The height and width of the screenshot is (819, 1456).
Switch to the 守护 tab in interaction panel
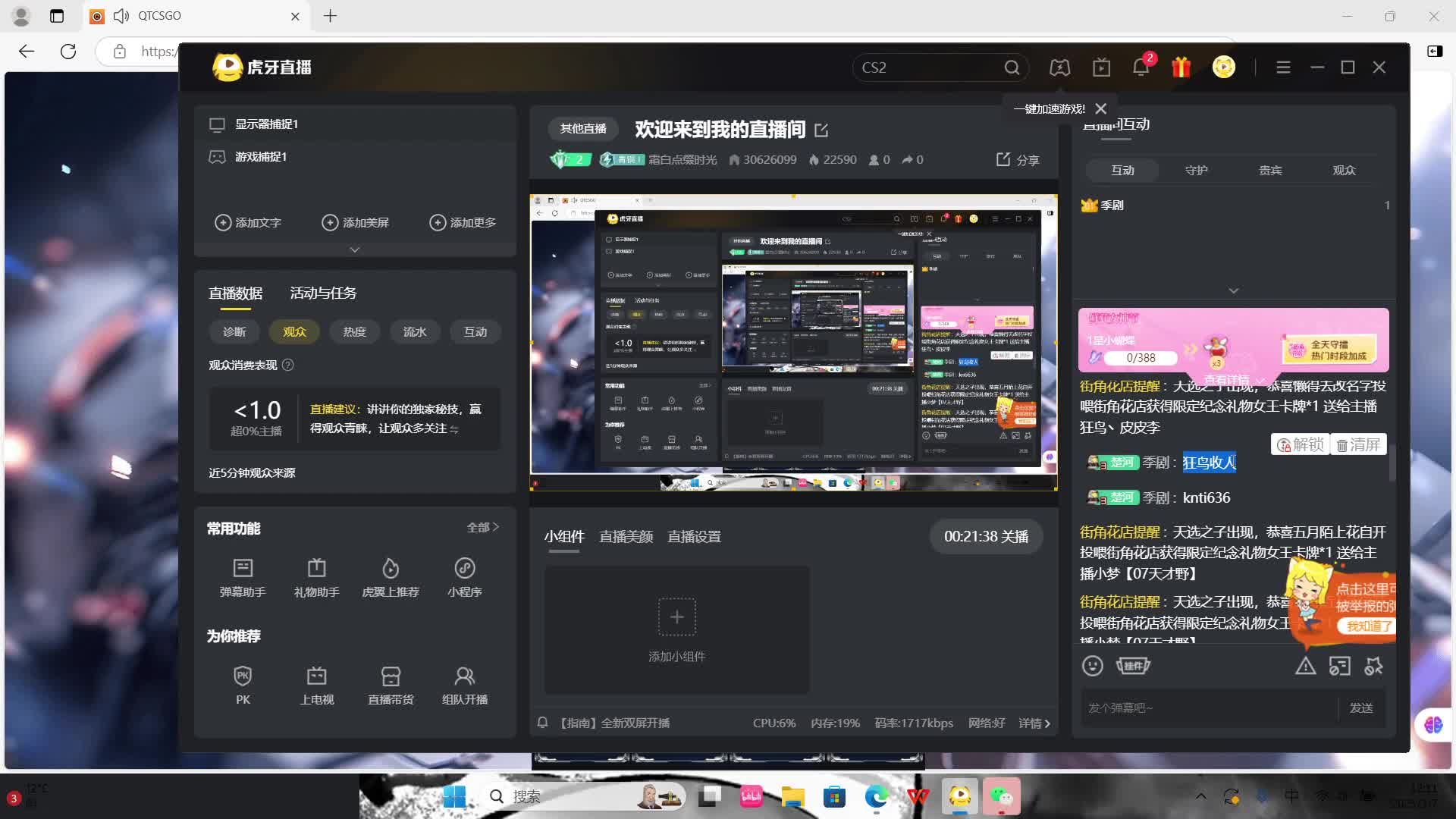(1196, 170)
